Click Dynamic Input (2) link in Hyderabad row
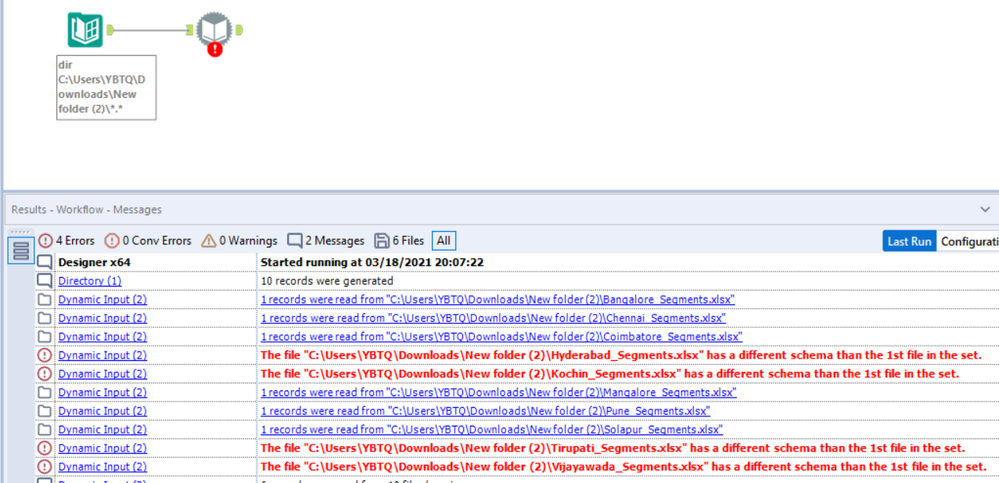This screenshot has width=999, height=483. [103, 355]
